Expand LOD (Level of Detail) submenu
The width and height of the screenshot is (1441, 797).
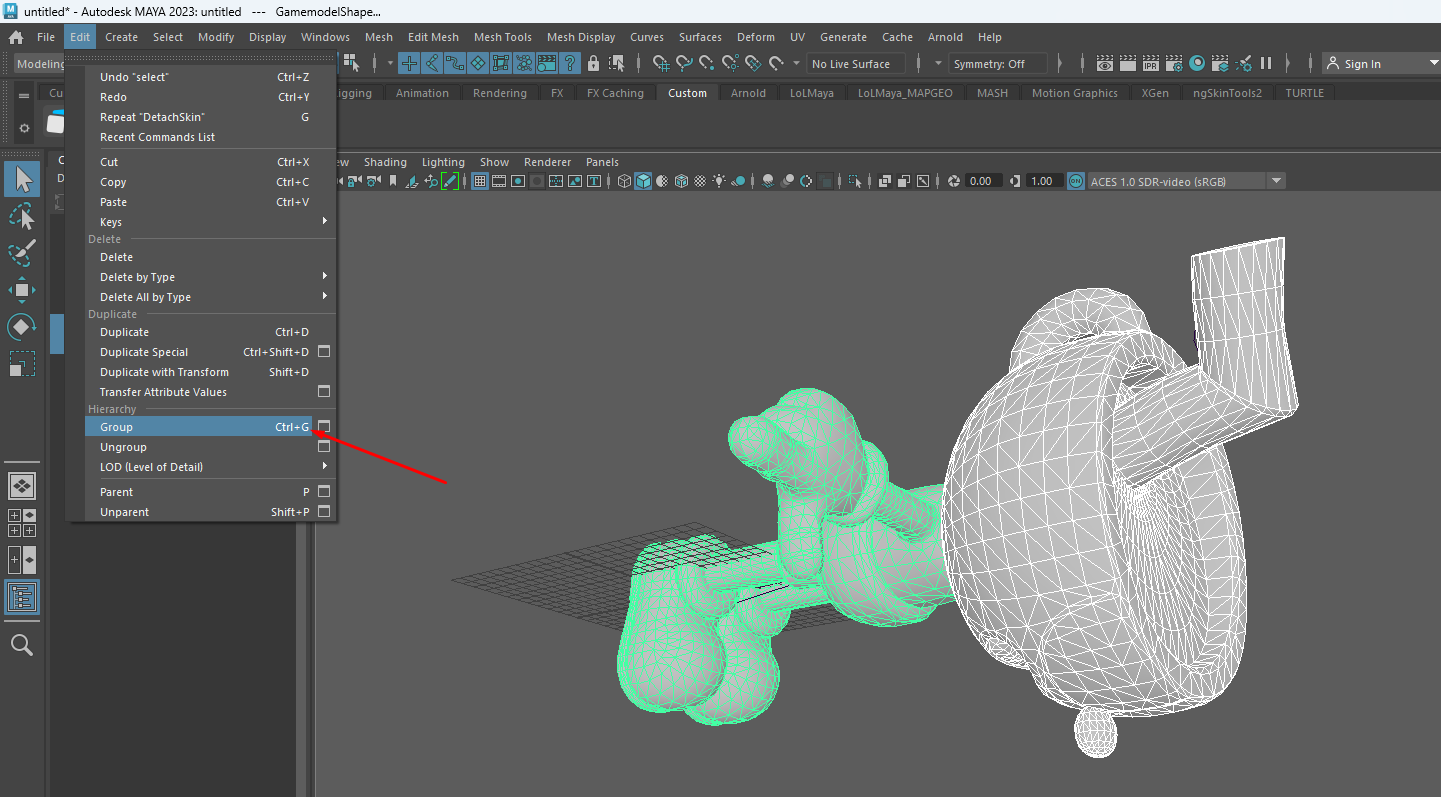211,467
